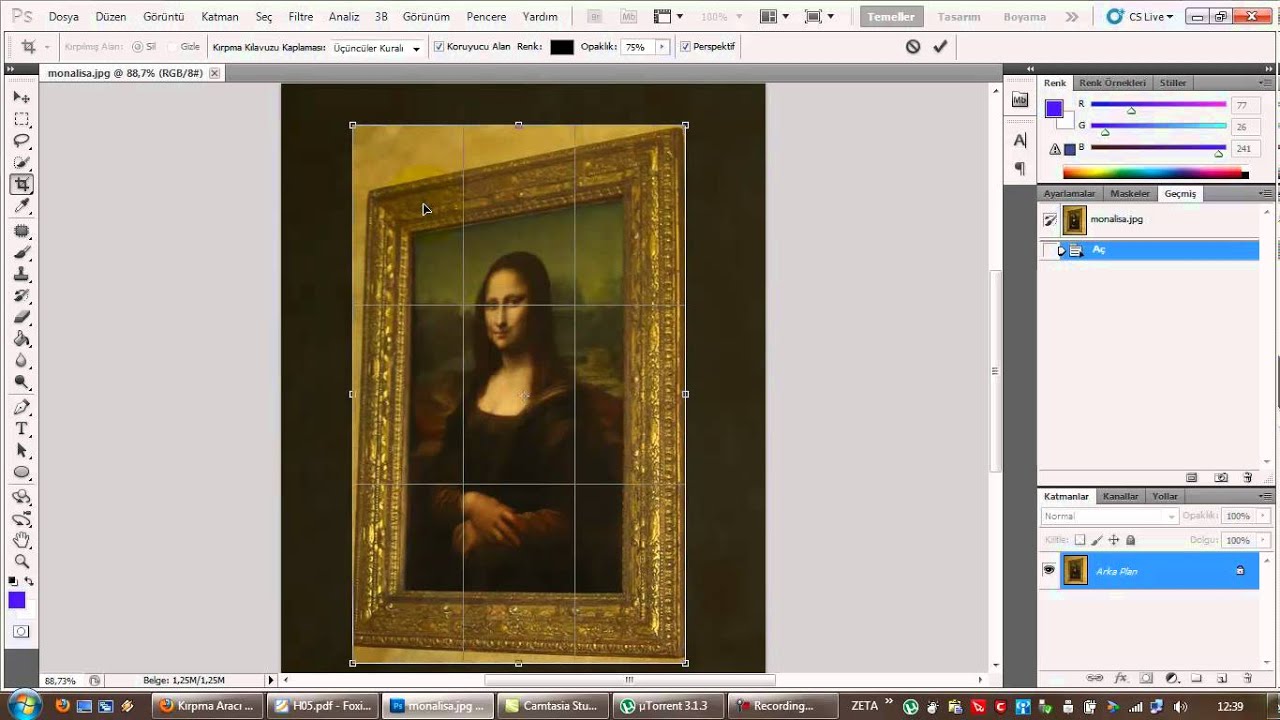Switch to the Kanallar tab

point(1120,496)
